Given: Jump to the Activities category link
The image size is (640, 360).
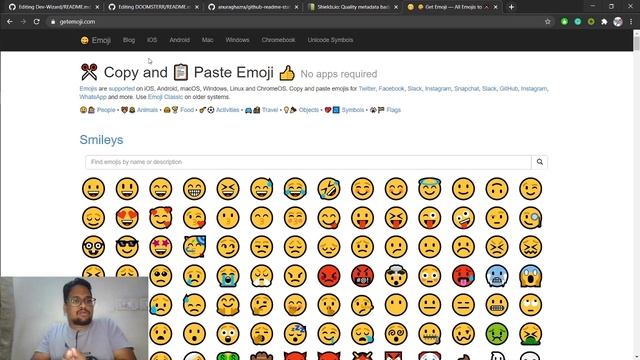Looking at the screenshot, I should (x=228, y=110).
